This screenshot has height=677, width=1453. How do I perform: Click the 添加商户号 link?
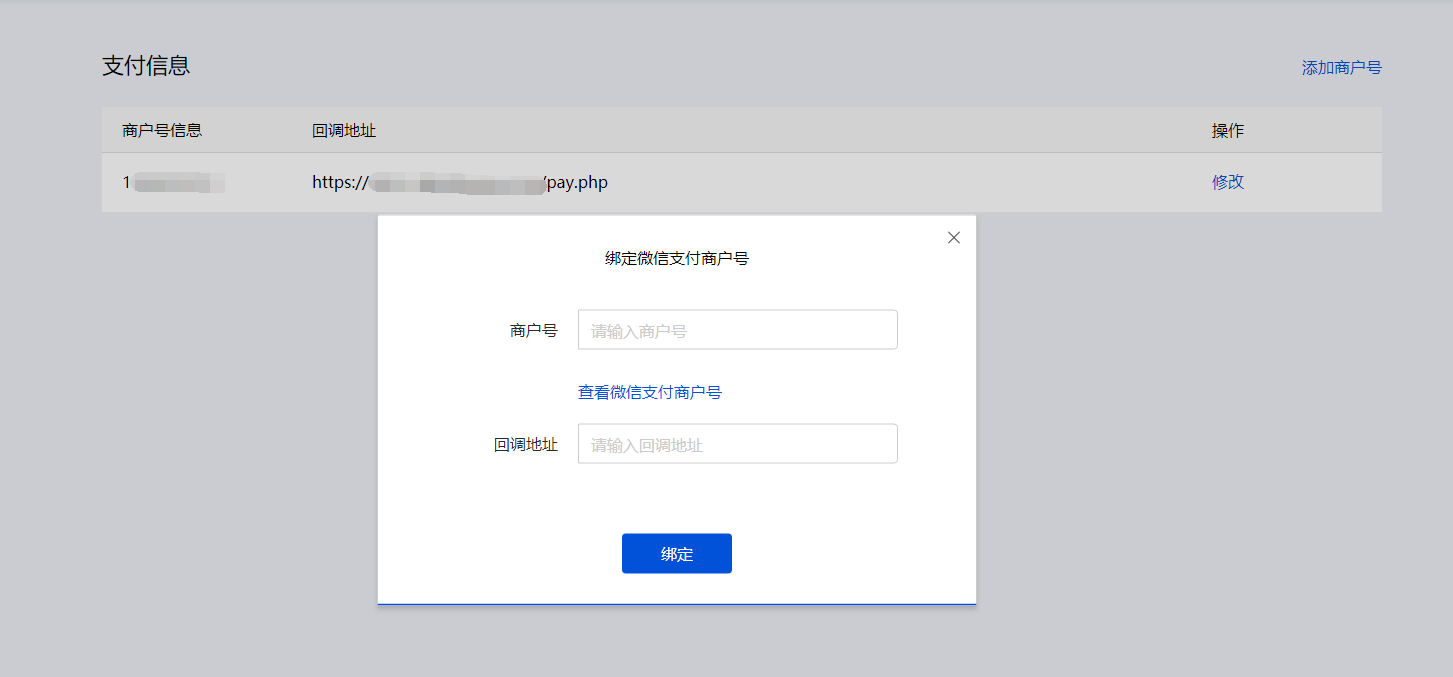click(x=1341, y=68)
